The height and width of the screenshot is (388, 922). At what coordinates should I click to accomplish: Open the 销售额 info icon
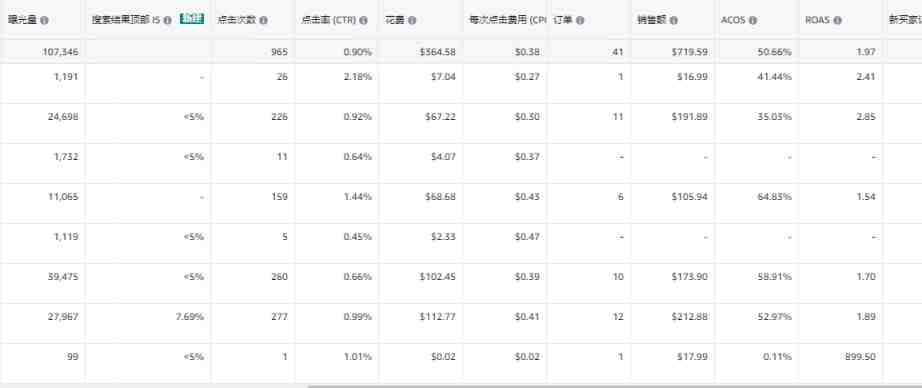[673, 21]
